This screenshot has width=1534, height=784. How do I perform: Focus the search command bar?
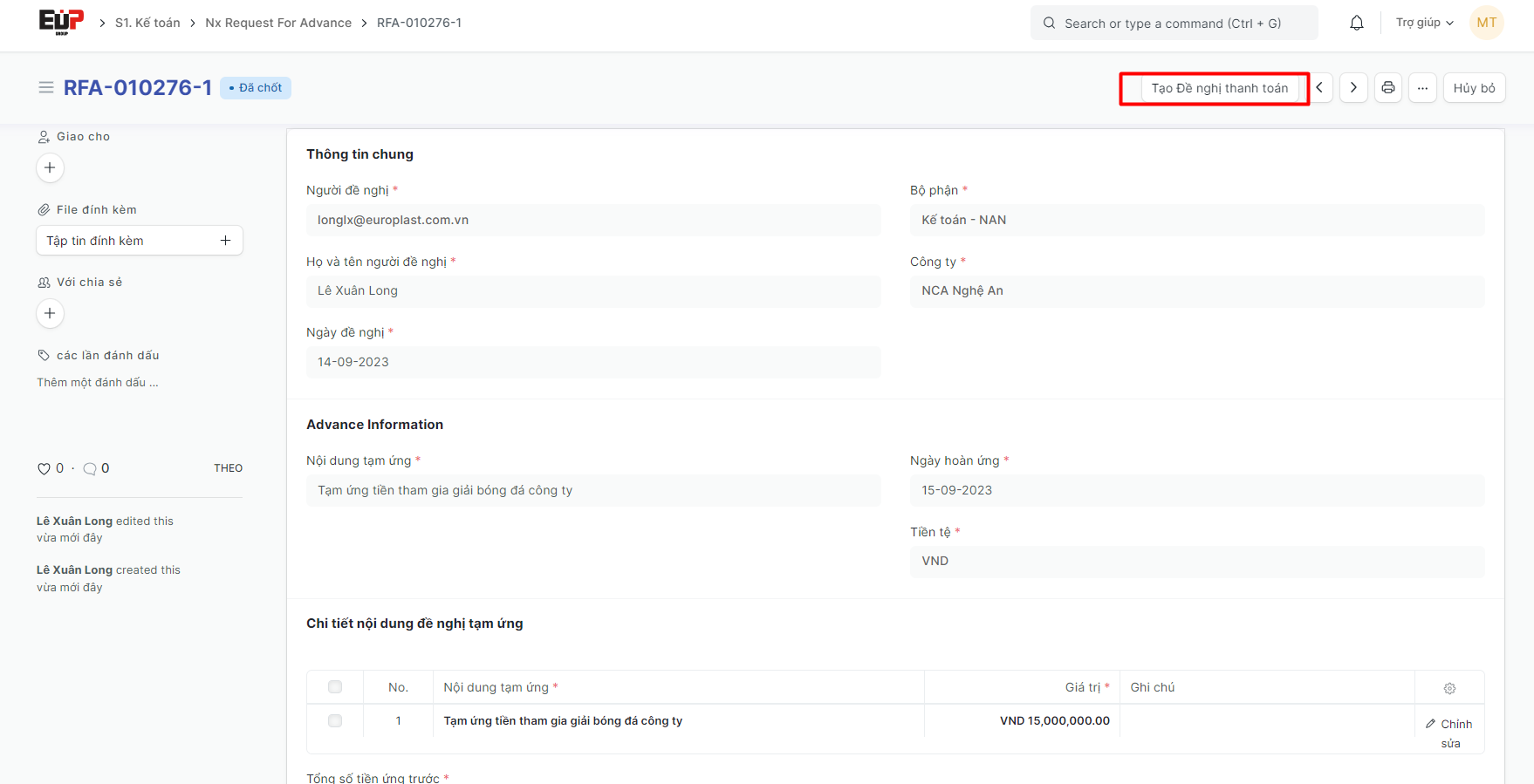click(1174, 24)
